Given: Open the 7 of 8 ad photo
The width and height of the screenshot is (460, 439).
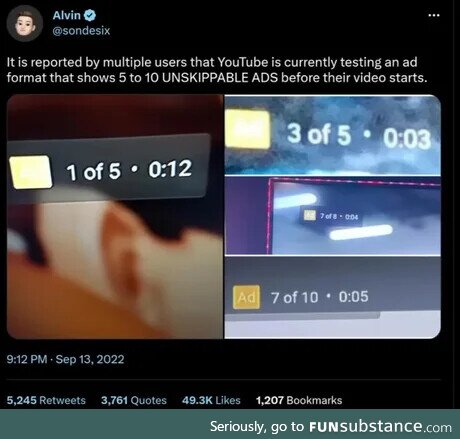Looking at the screenshot, I should pos(333,216).
